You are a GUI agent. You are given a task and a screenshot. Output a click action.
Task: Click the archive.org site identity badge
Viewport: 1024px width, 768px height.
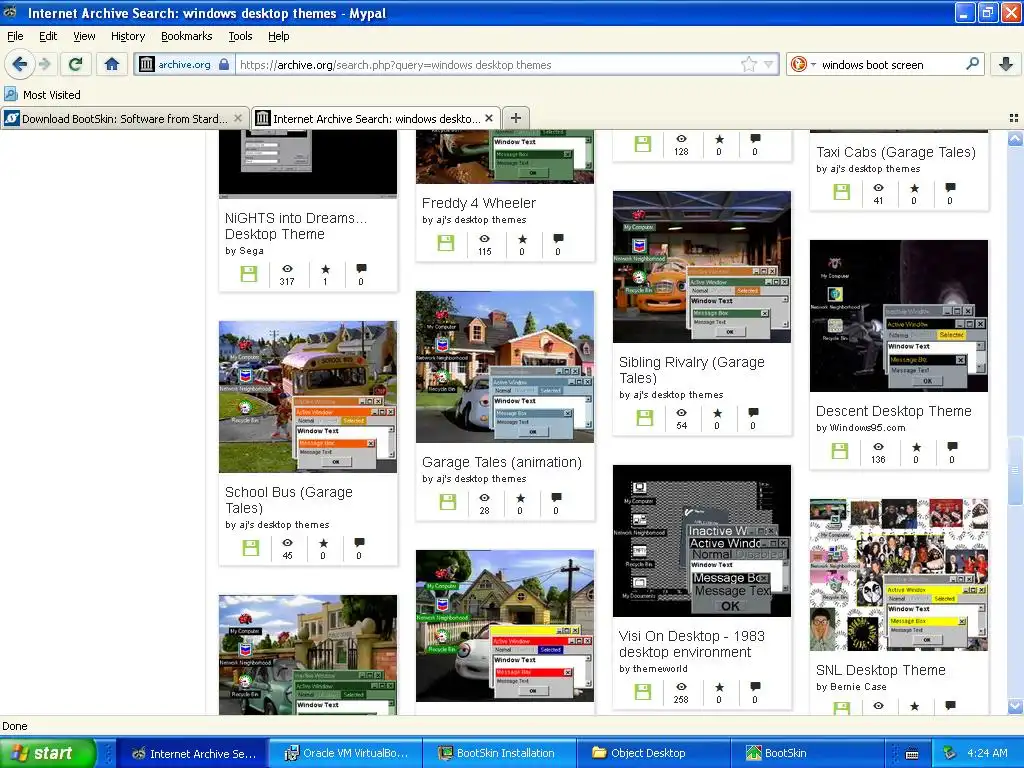tap(184, 64)
